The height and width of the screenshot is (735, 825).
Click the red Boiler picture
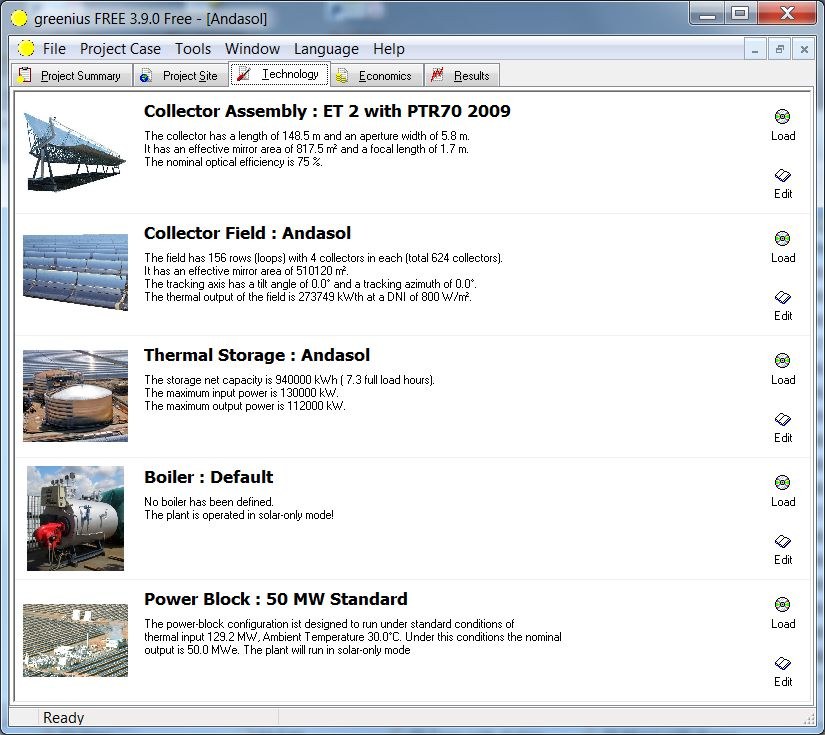pos(75,518)
